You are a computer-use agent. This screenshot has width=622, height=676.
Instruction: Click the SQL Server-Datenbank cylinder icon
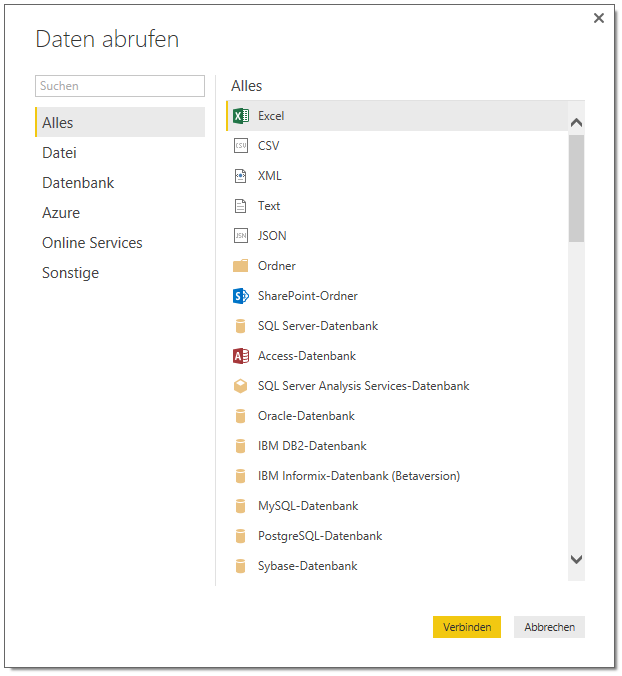[241, 326]
